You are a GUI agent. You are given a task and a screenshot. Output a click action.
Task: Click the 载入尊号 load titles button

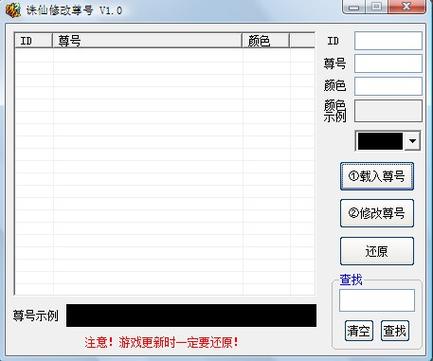pyautogui.click(x=377, y=176)
